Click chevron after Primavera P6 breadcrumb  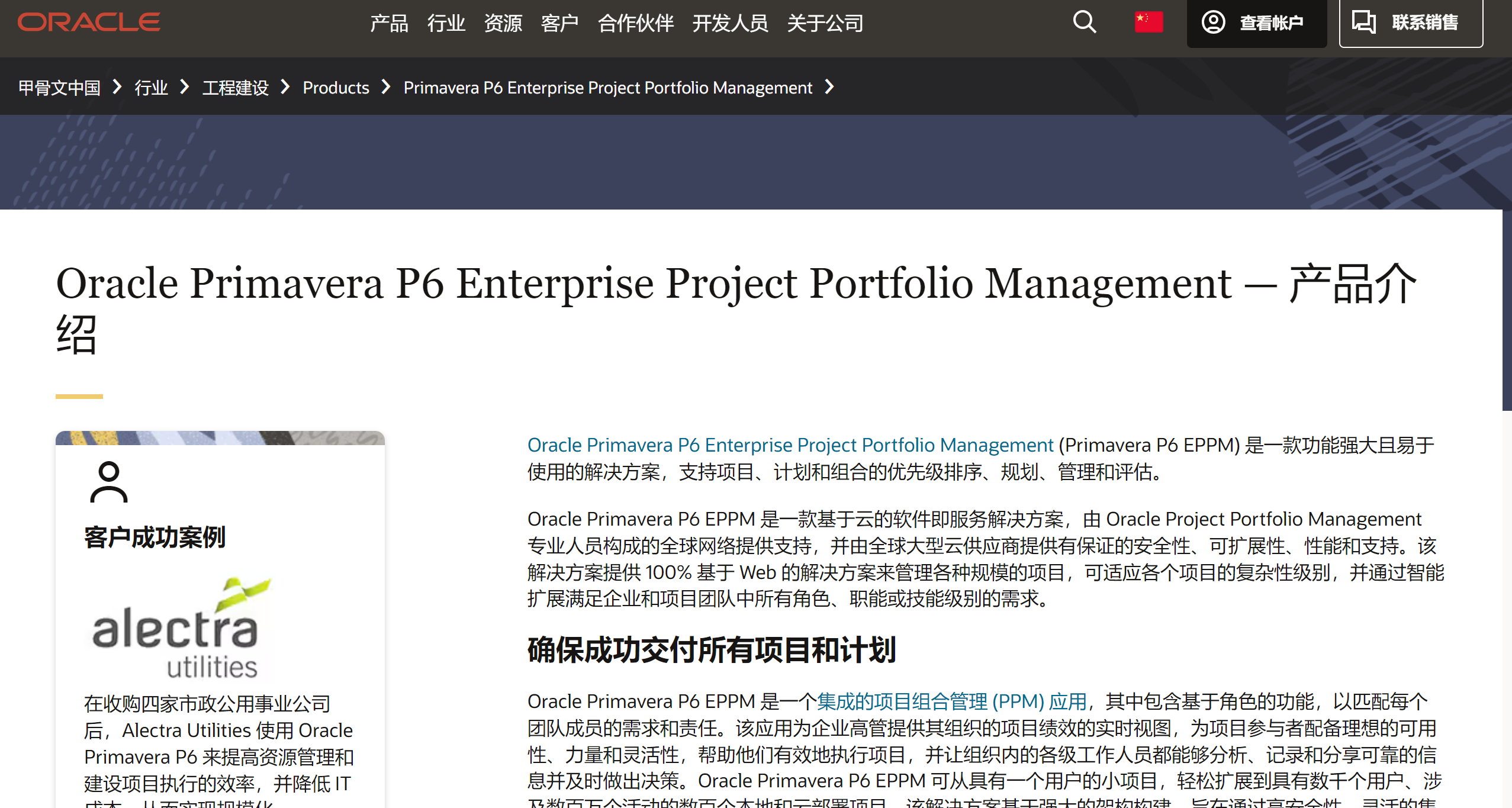(x=829, y=87)
